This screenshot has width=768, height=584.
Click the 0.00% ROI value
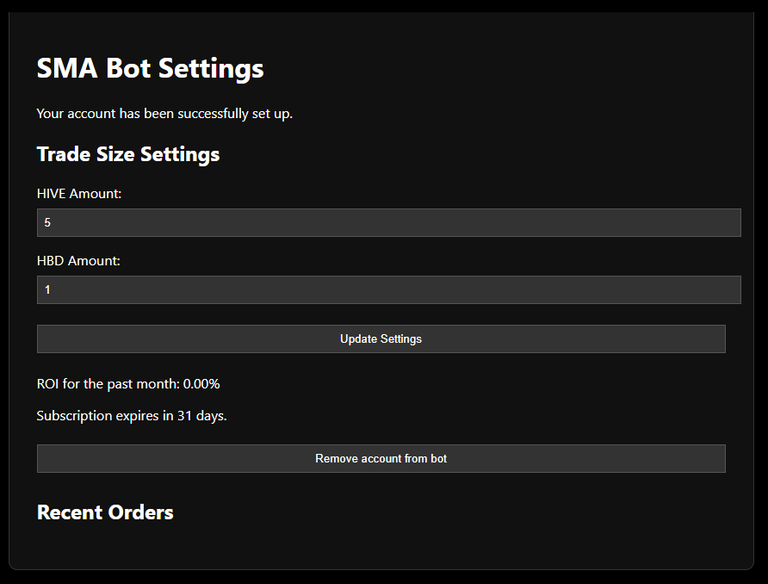tap(201, 384)
